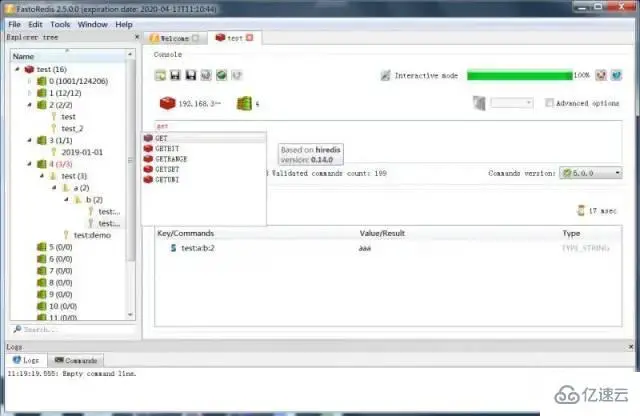The image size is (640, 416).
Task: Click the first console toolbar icon
Action: (x=160, y=75)
